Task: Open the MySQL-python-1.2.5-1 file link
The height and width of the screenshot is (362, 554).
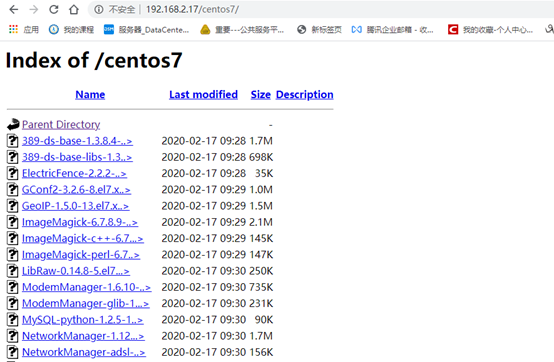Action: (x=82, y=320)
